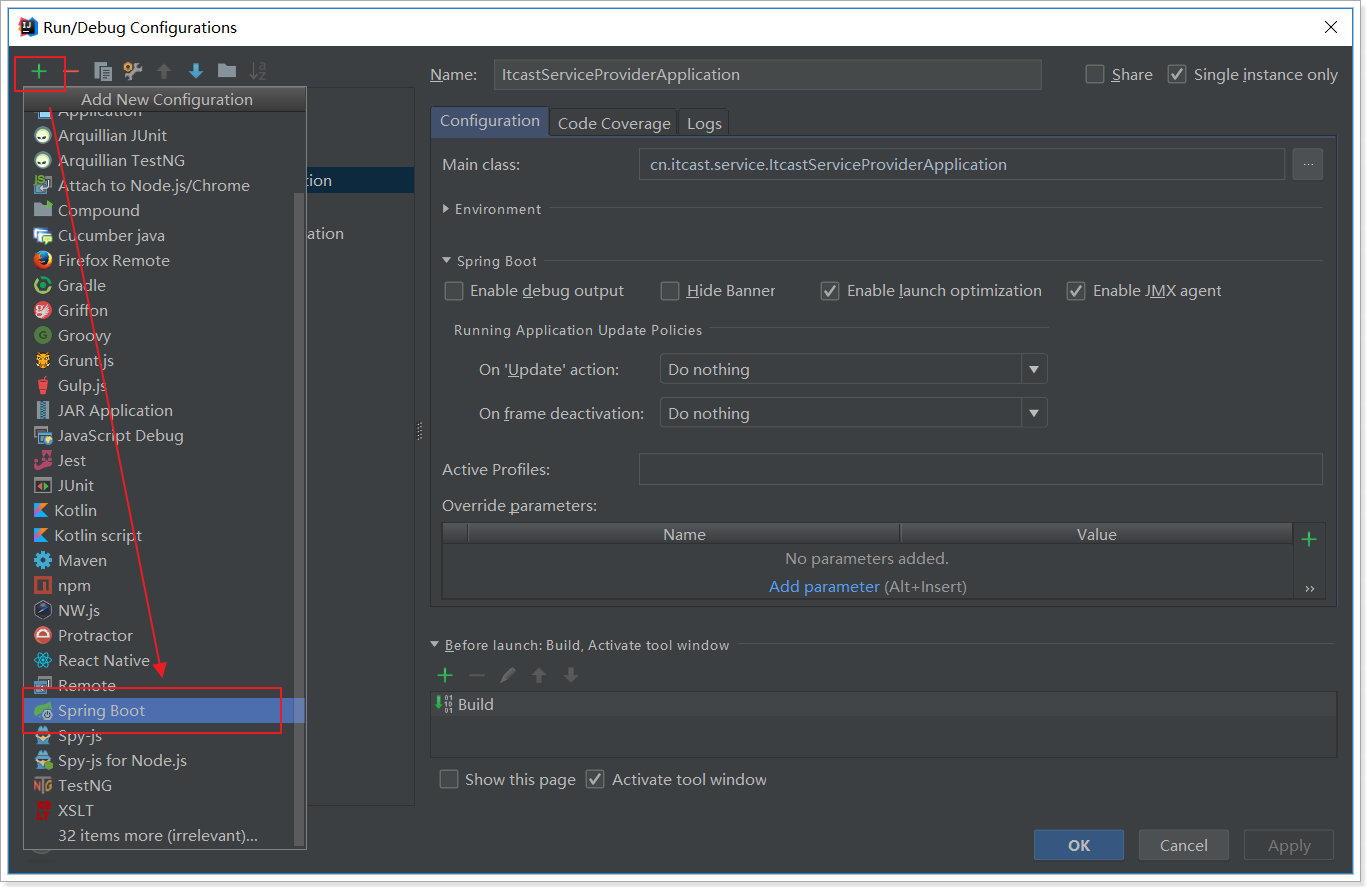Move configuration down with blue arrow icon
Image resolution: width=1366 pixels, height=887 pixels.
point(196,72)
